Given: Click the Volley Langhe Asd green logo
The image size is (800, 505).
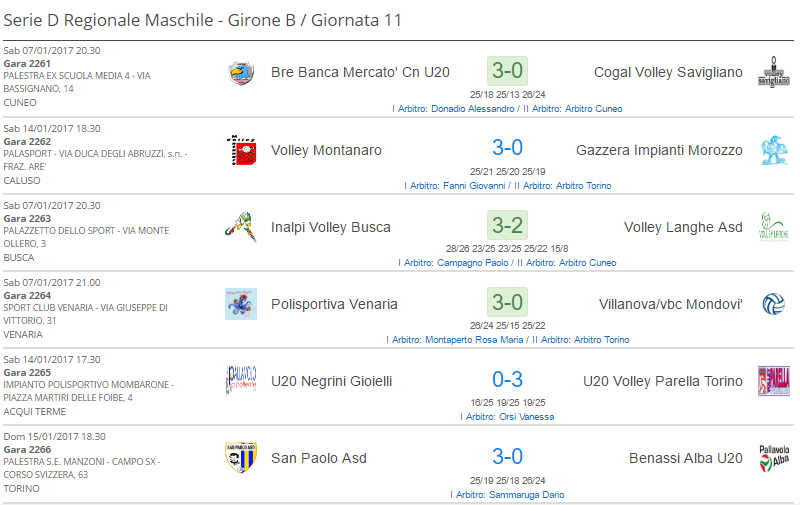Looking at the screenshot, I should [773, 227].
